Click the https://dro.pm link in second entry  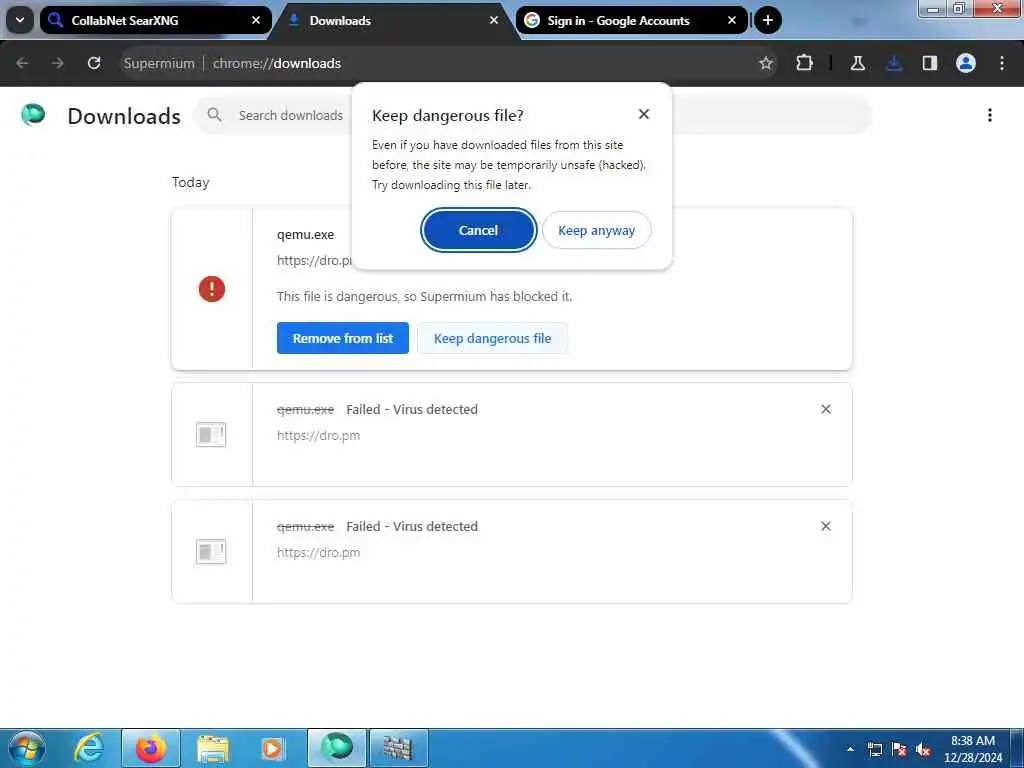(318, 436)
